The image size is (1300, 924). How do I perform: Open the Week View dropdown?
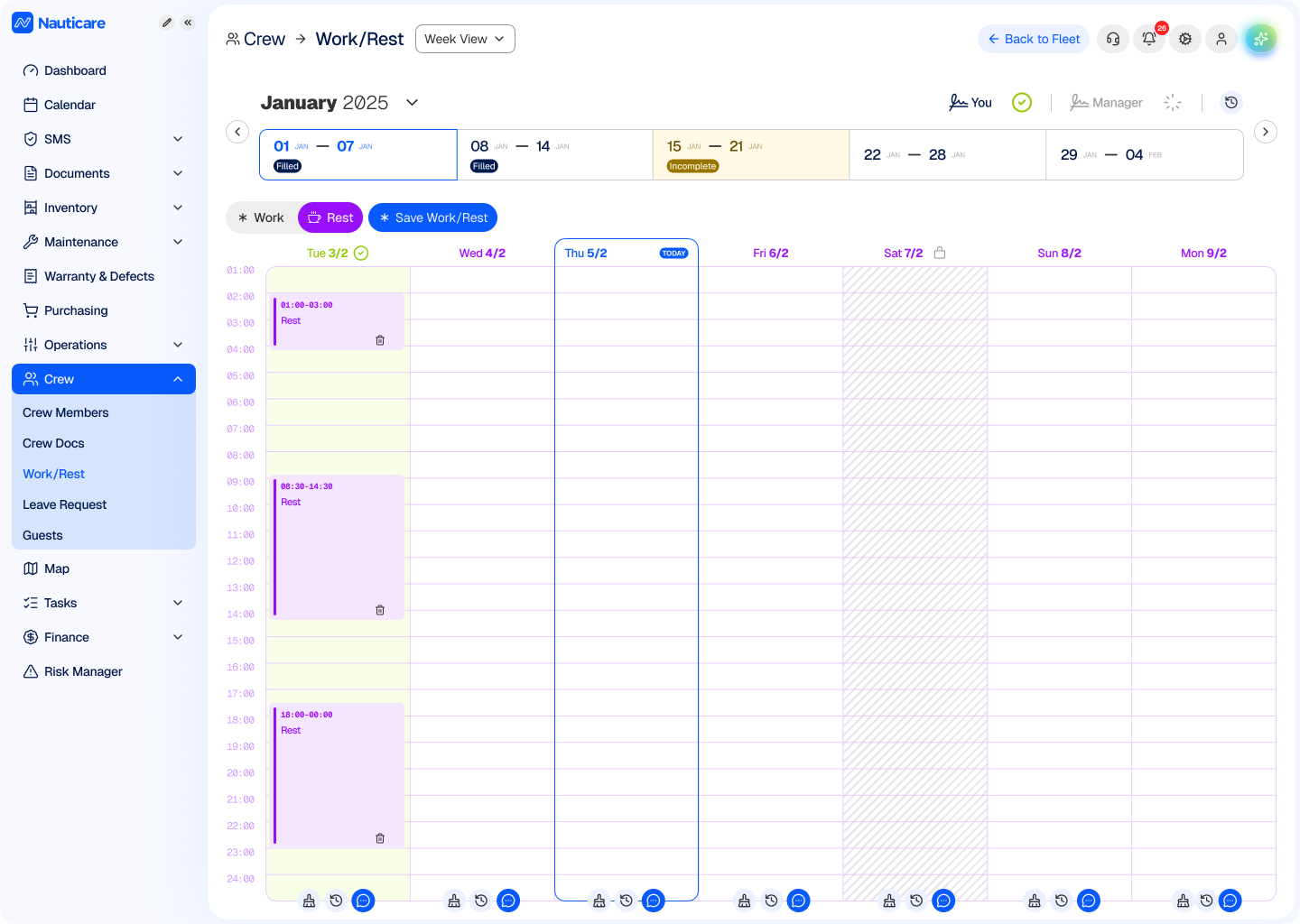click(465, 39)
